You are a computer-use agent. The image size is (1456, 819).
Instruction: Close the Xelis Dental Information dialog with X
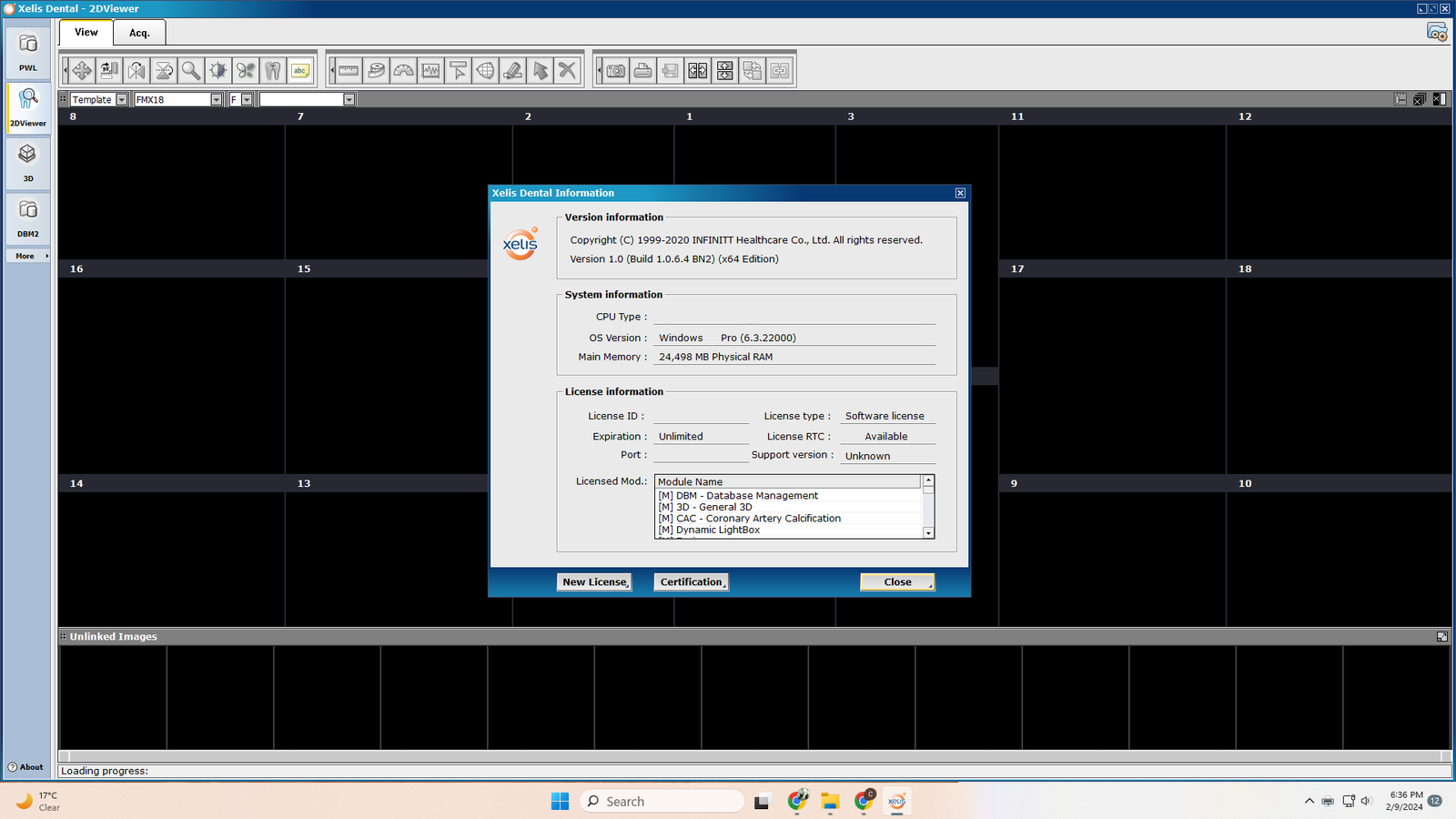[x=960, y=193]
